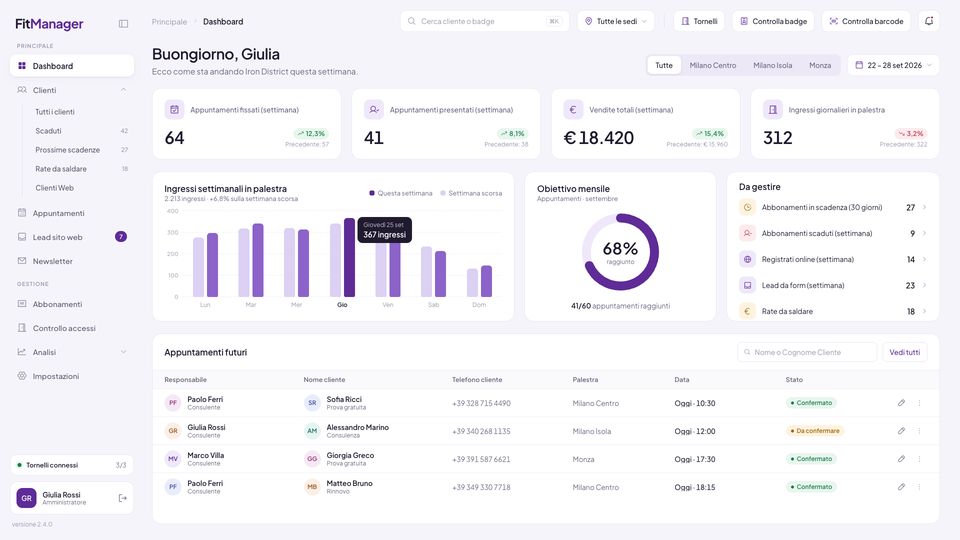Image resolution: width=960 pixels, height=540 pixels.
Task: Select the Milano Centro location tab
Action: tap(713, 65)
